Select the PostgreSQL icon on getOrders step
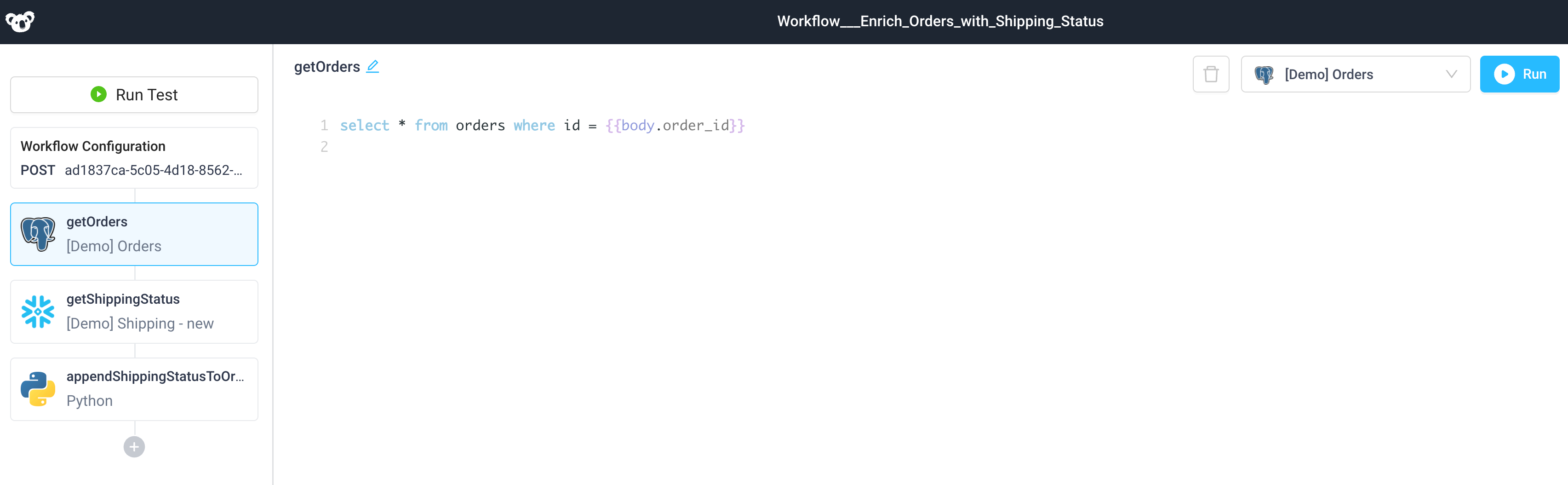1568x485 pixels. 38,233
